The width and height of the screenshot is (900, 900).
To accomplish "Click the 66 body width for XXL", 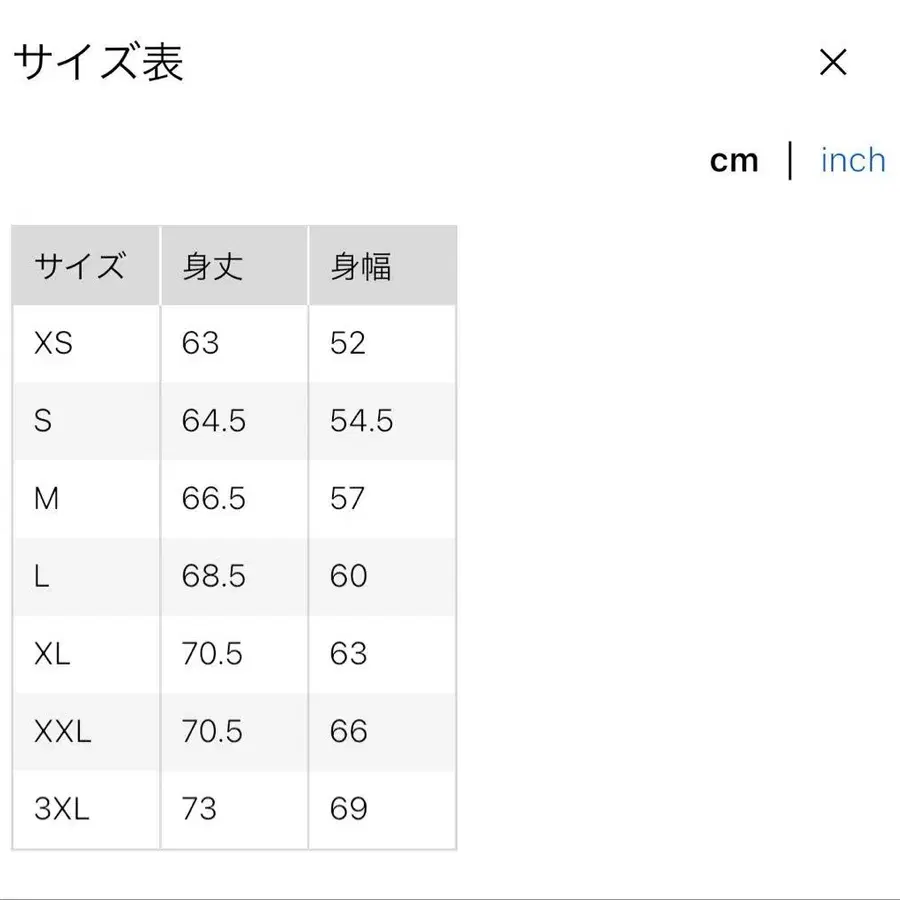I will coord(345,732).
